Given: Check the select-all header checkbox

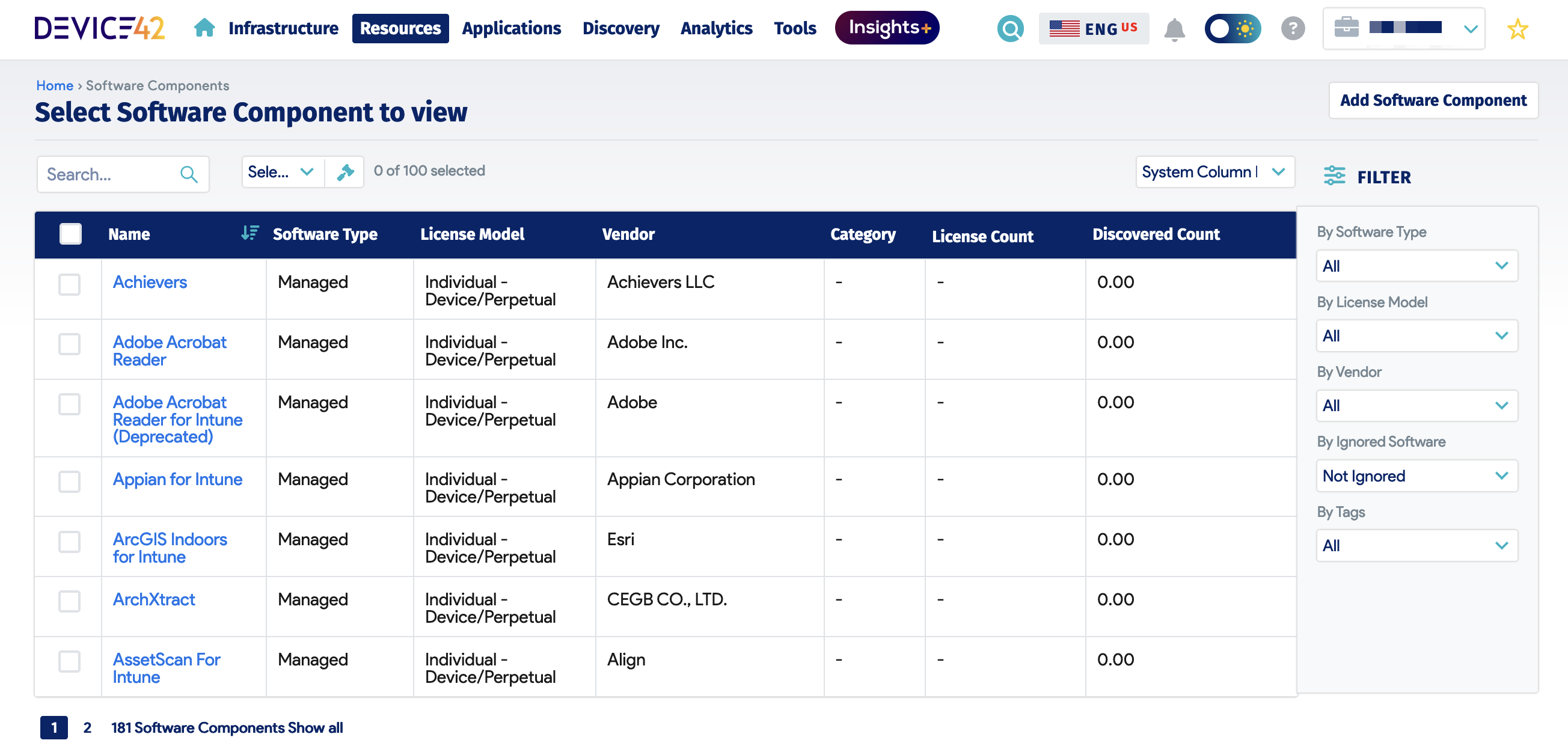Looking at the screenshot, I should click(70, 234).
